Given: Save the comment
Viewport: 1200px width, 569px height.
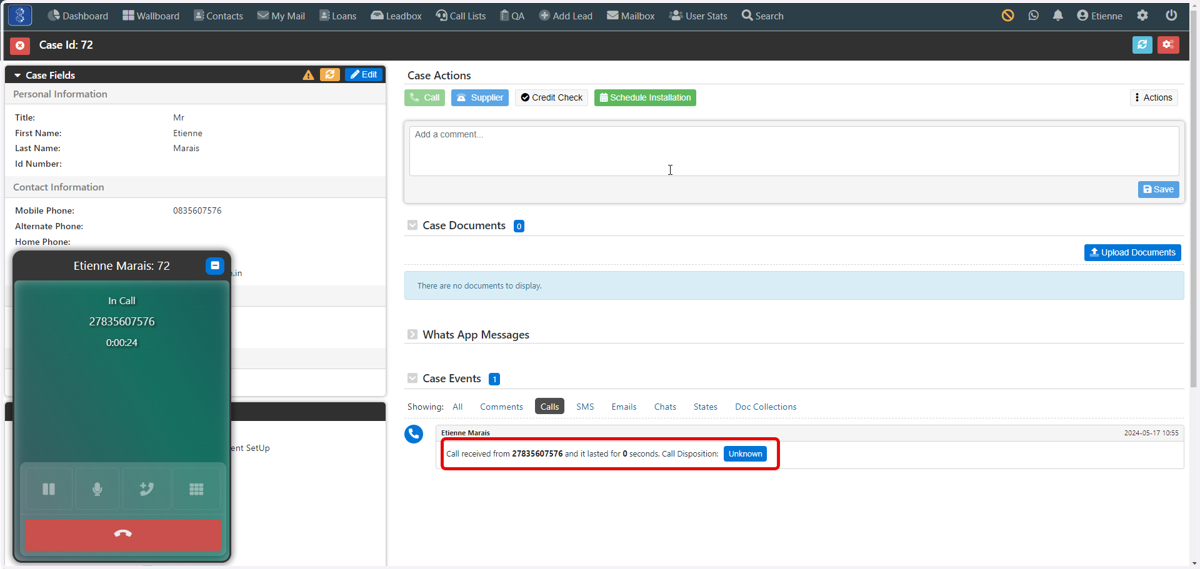Looking at the screenshot, I should point(1158,189).
